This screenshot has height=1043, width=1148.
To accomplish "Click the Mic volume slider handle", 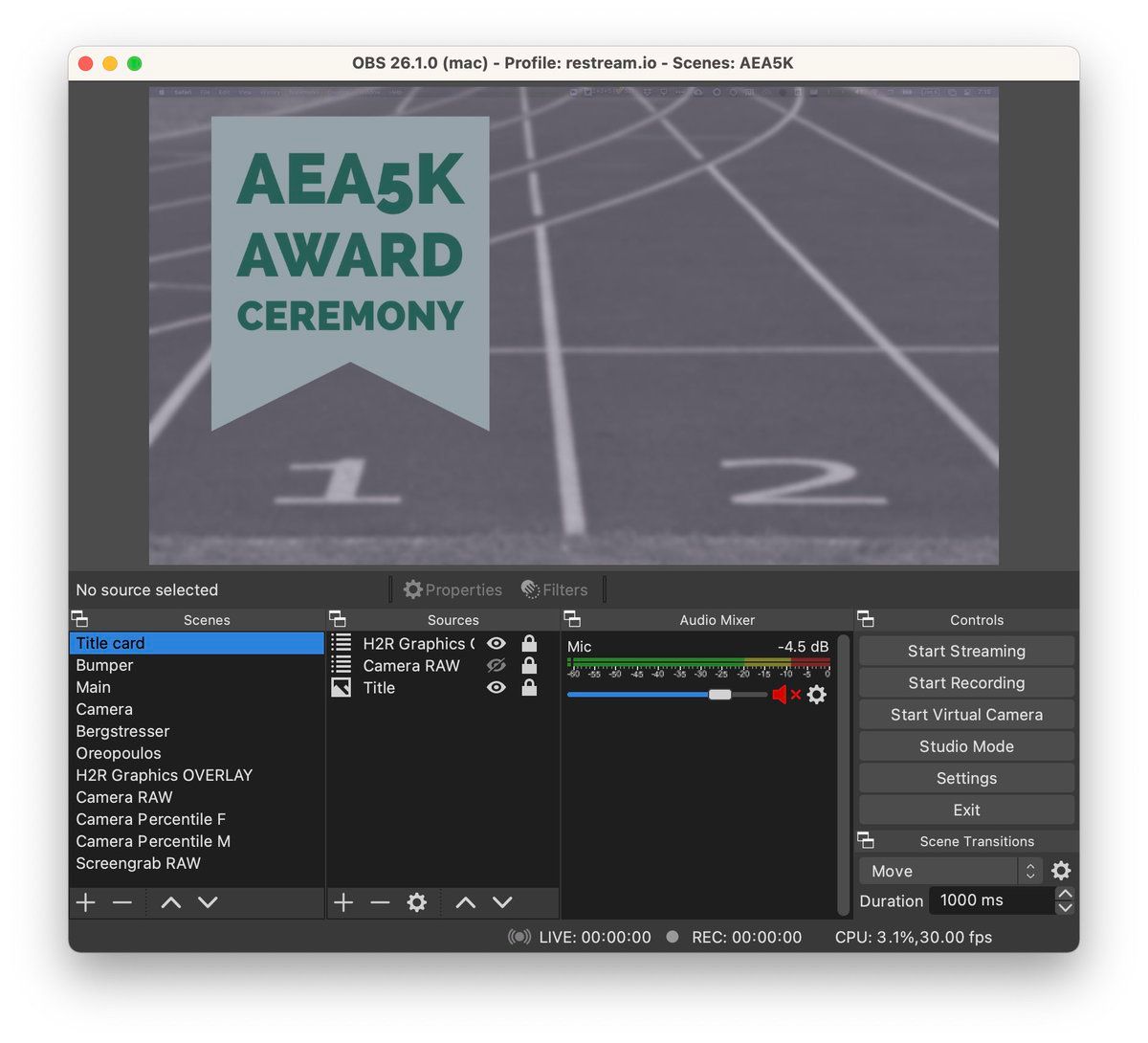I will [x=719, y=695].
